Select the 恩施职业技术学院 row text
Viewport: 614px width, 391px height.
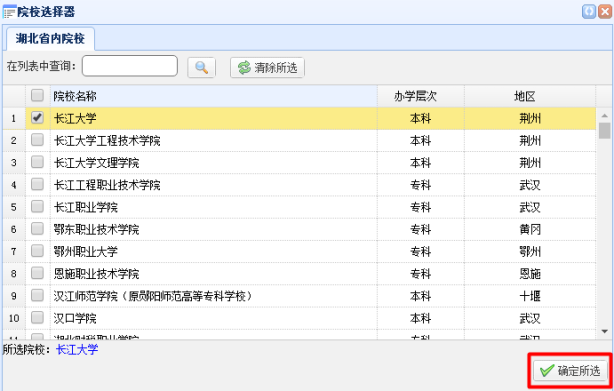[x=96, y=274]
